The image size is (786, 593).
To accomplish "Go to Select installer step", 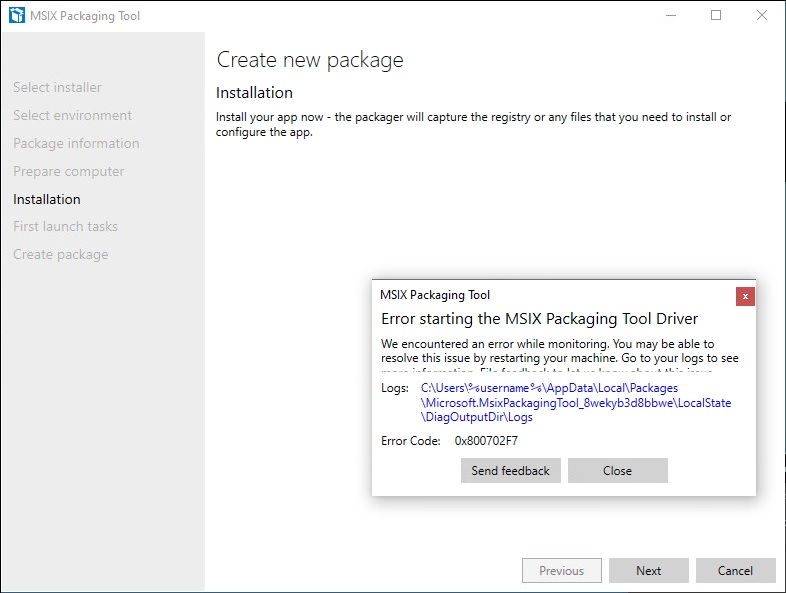I will pyautogui.click(x=57, y=87).
